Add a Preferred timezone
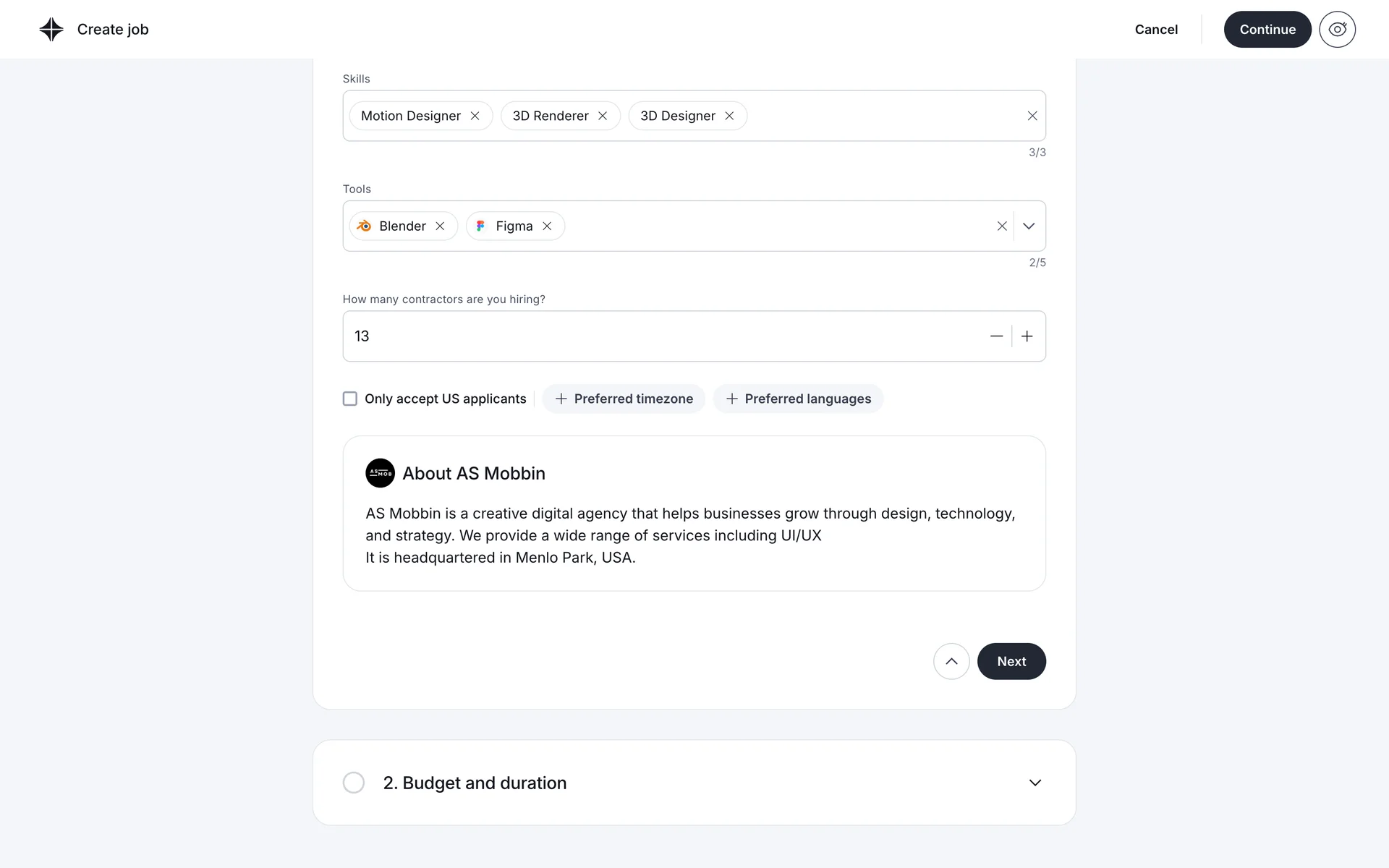The image size is (1389, 868). click(x=624, y=399)
